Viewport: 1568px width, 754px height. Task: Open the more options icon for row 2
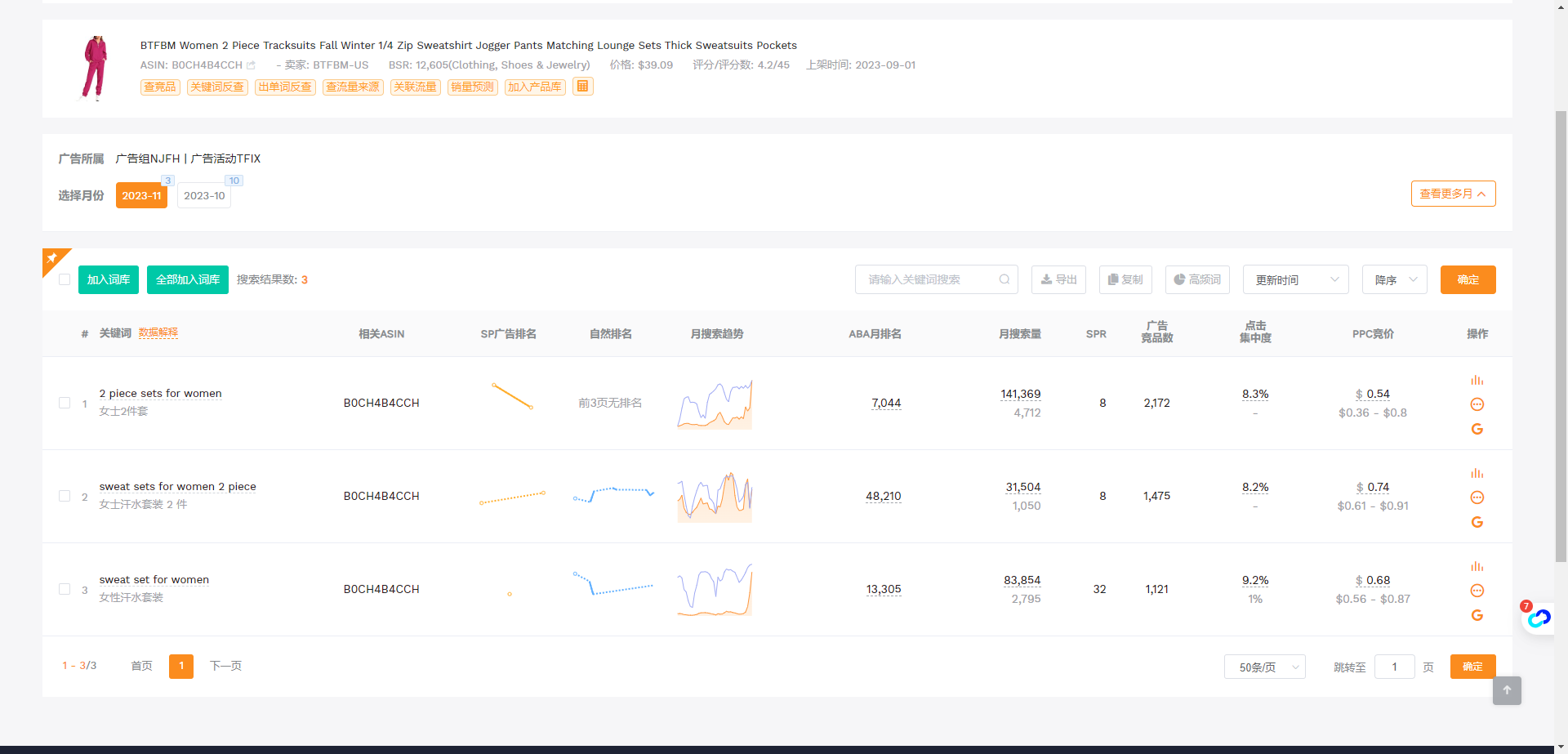point(1477,497)
